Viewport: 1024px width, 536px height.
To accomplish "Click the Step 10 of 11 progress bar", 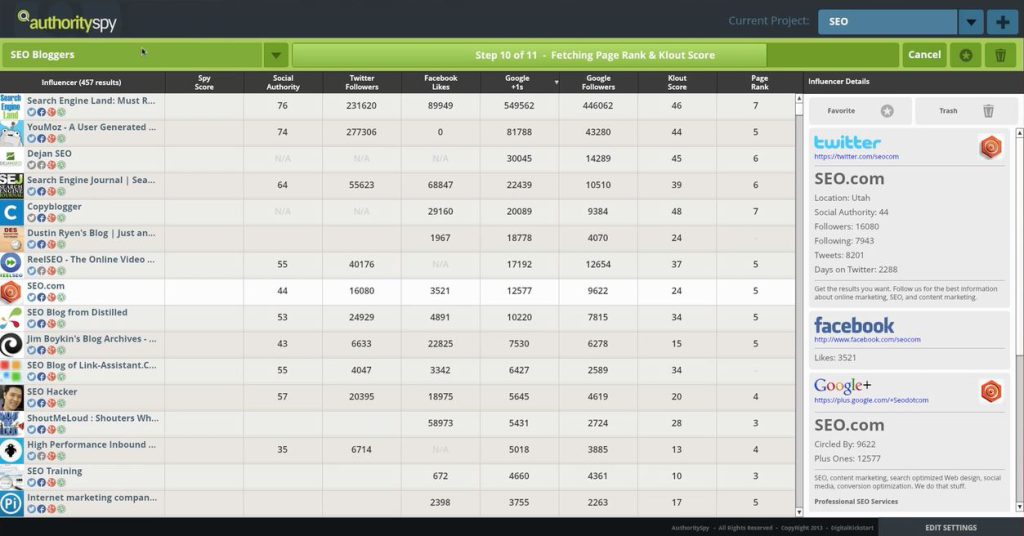I will coord(594,55).
